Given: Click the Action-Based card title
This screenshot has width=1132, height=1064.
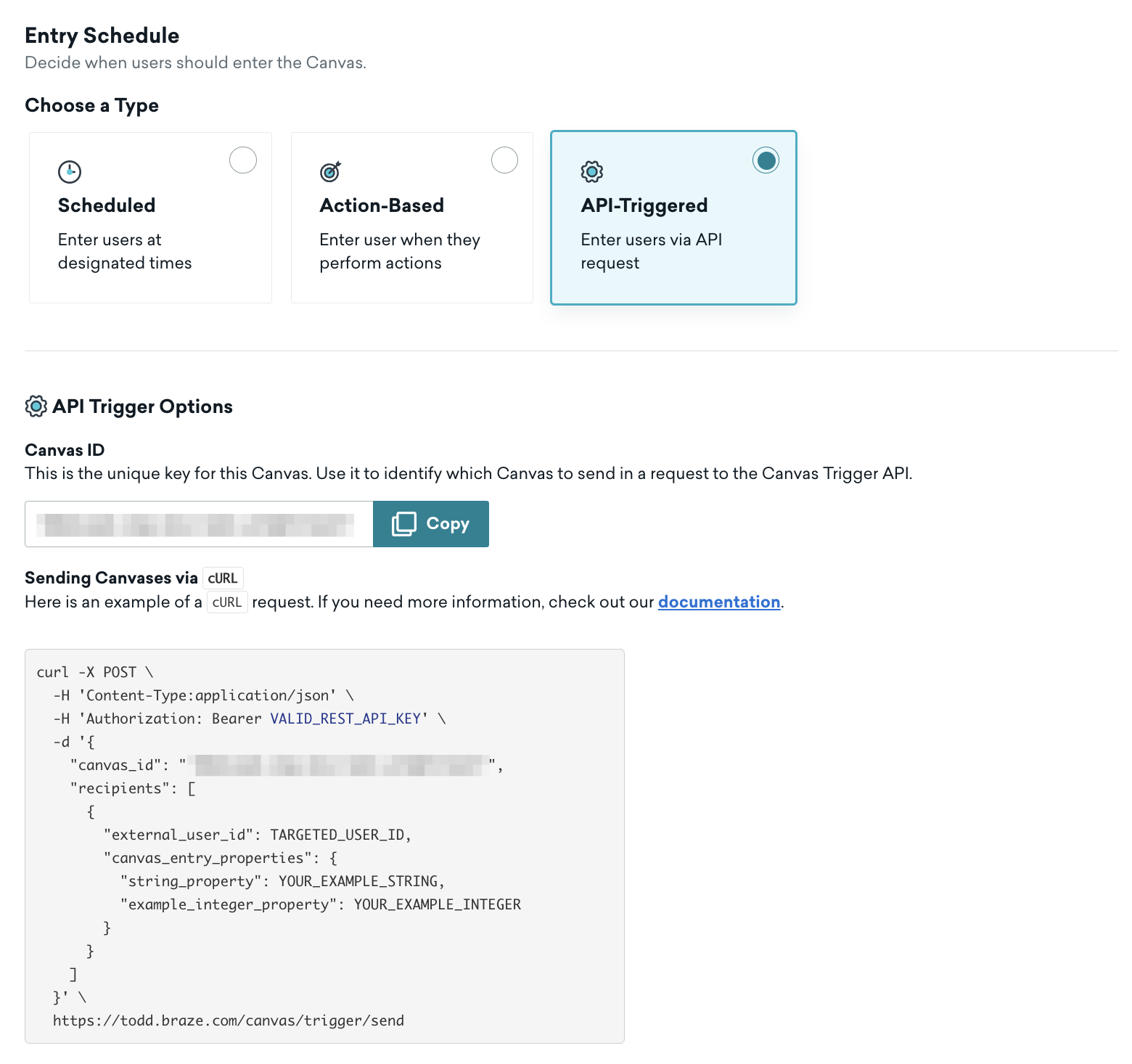Looking at the screenshot, I should 382,205.
